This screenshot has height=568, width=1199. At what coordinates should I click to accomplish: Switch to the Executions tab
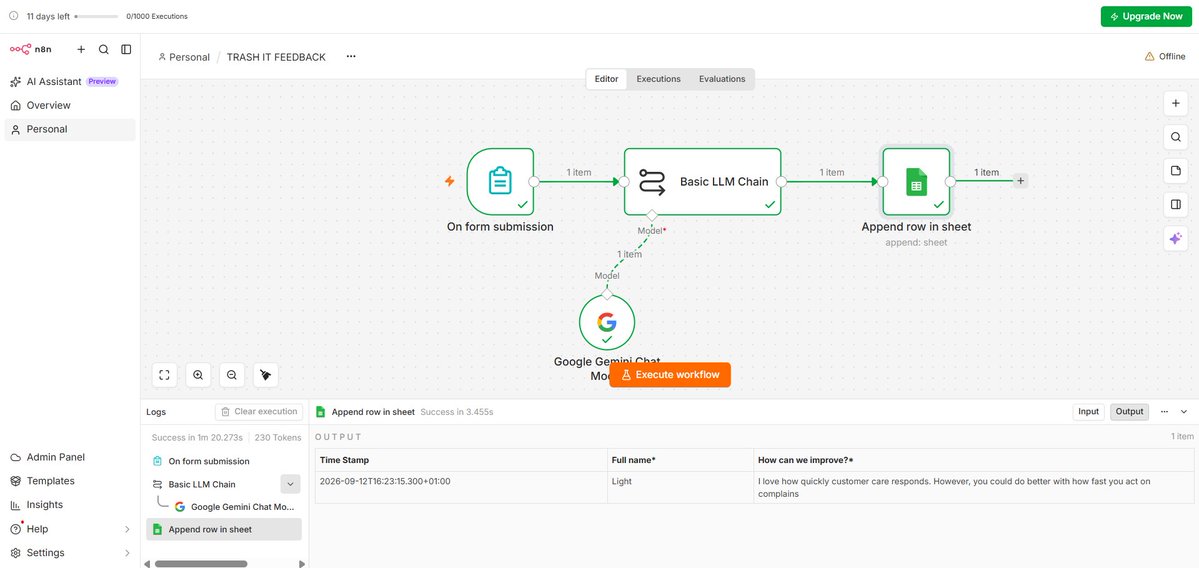pos(658,79)
